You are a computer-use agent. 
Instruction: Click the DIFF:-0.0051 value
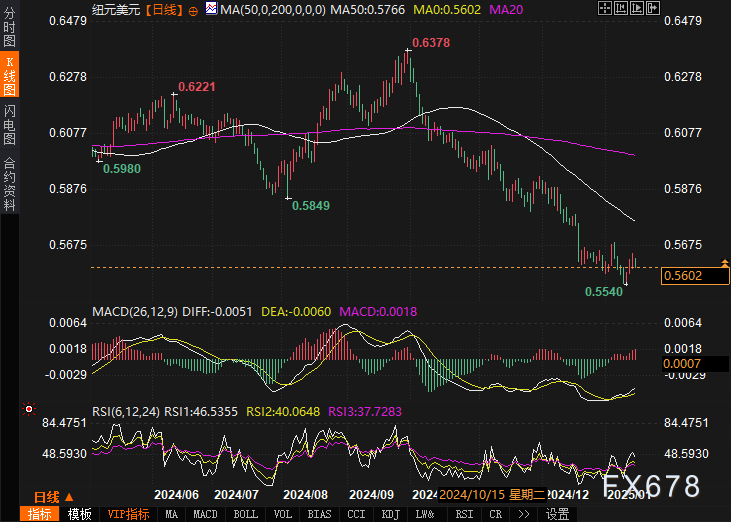point(217,311)
